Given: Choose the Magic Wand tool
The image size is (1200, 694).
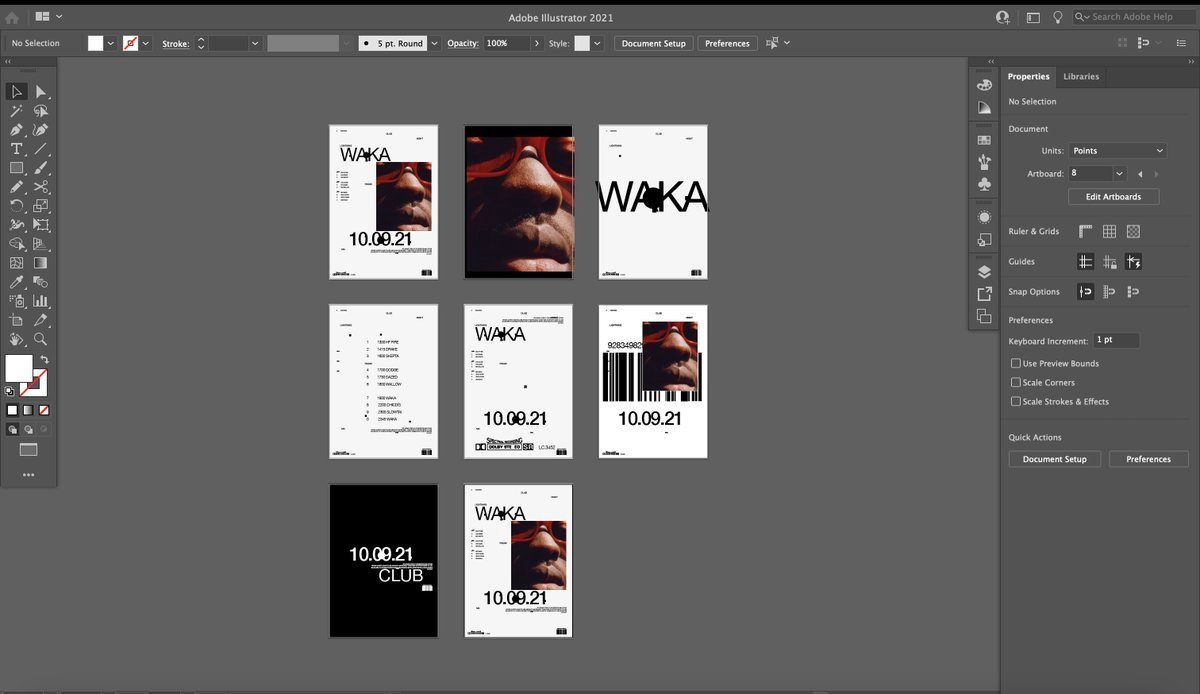Looking at the screenshot, I should tap(17, 111).
